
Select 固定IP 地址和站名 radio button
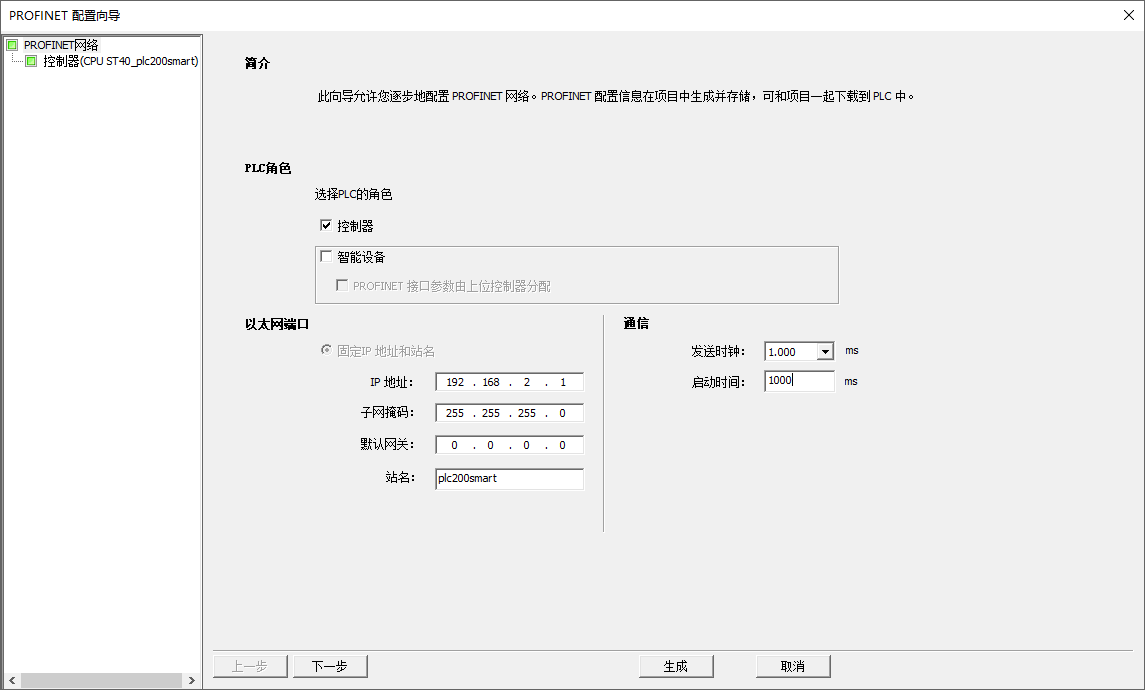326,350
